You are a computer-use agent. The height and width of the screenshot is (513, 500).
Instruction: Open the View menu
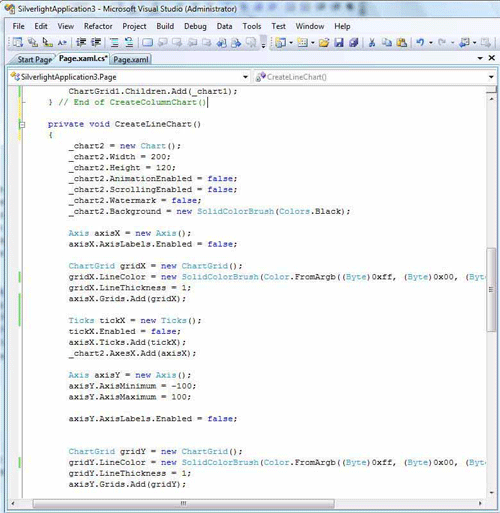pyautogui.click(x=66, y=26)
